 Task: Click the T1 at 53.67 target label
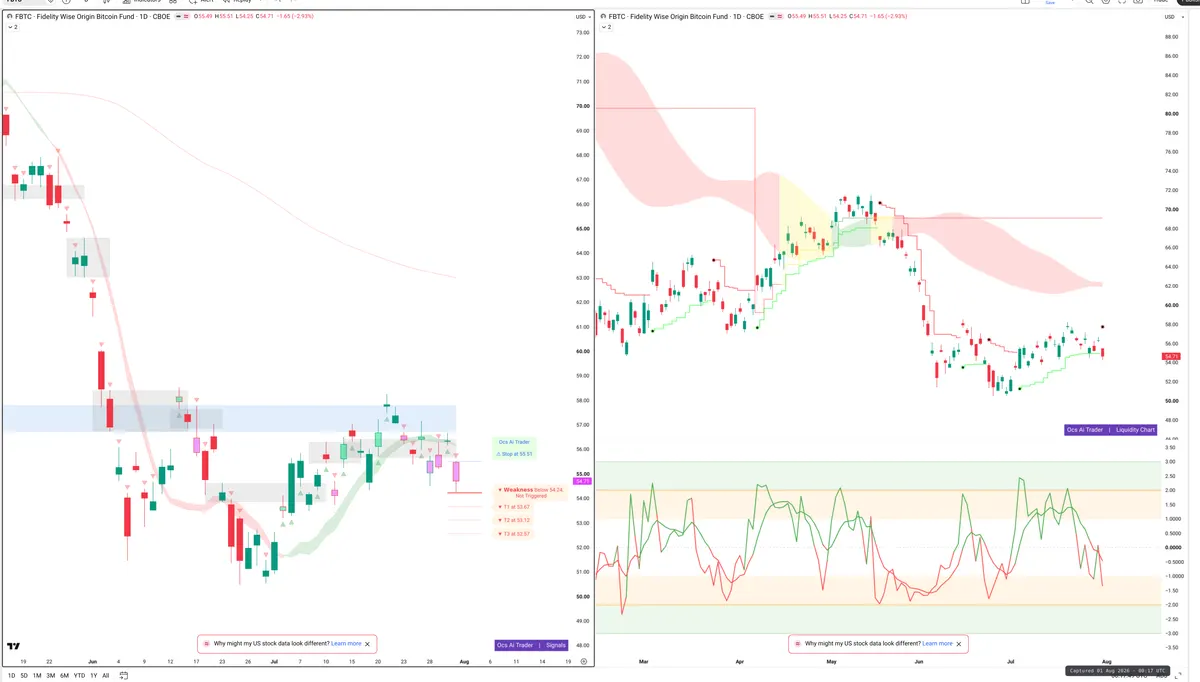click(x=514, y=507)
